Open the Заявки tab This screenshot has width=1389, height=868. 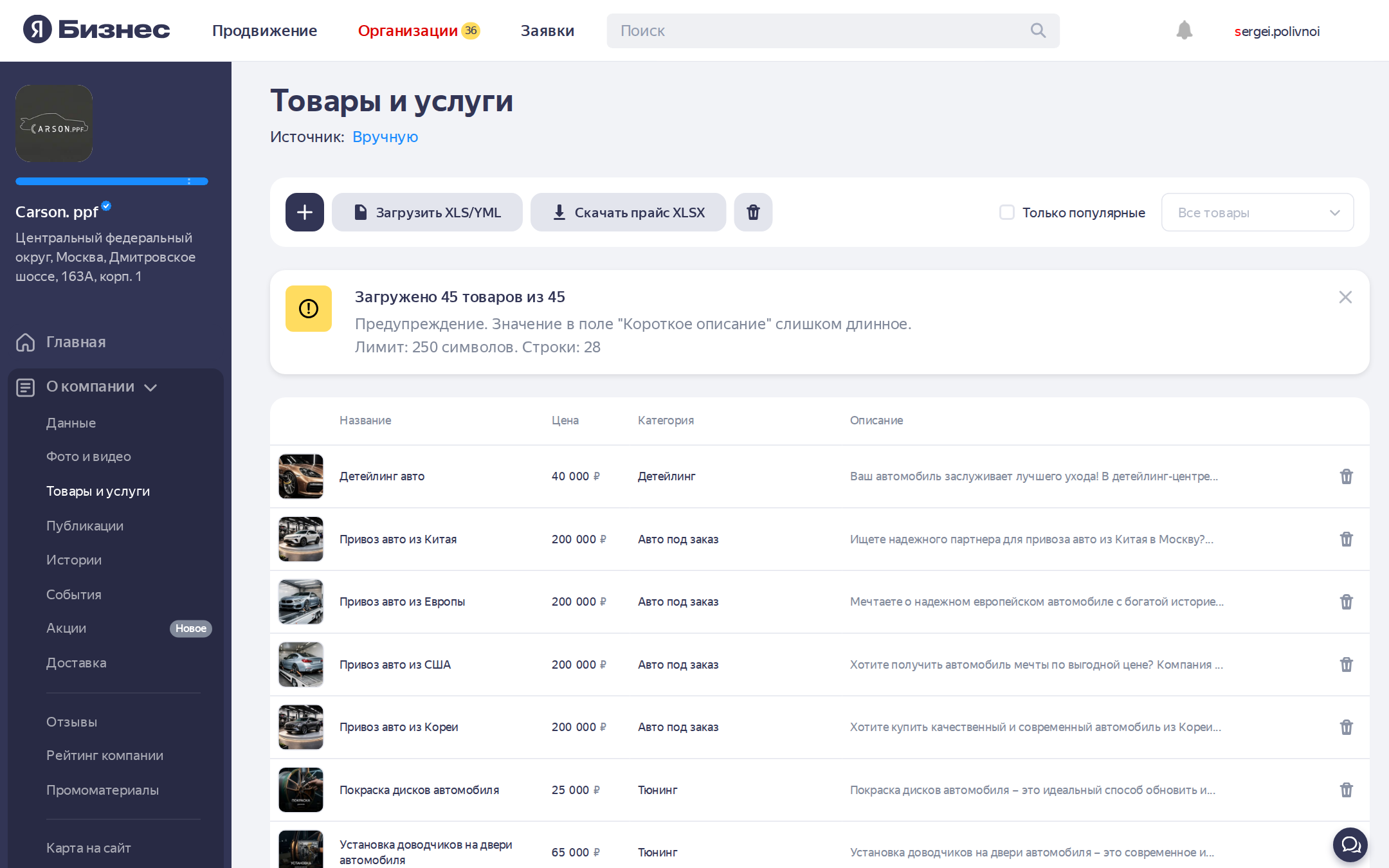pos(547,30)
